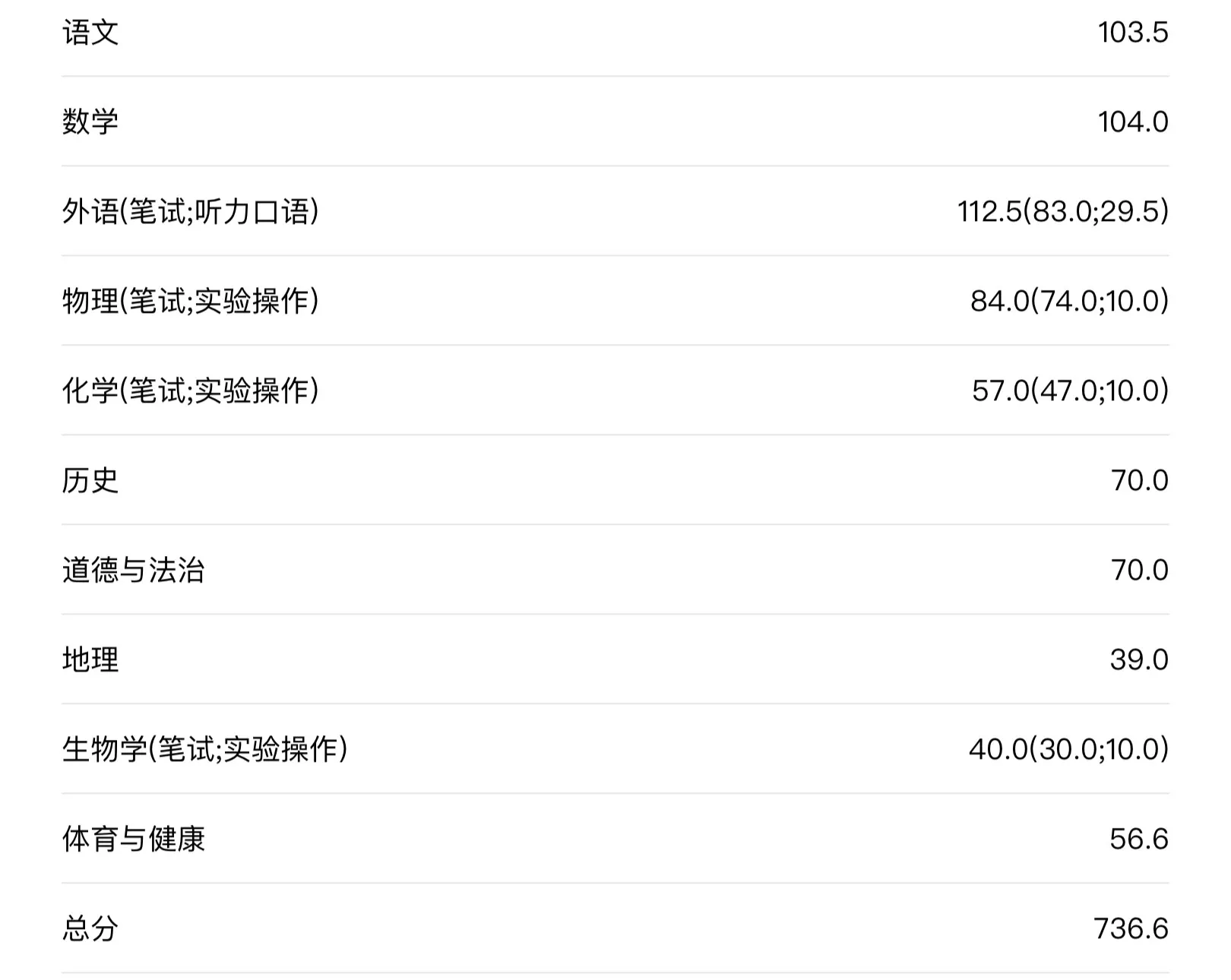Viewport: 1231px width, 980px height.
Task: Click the 体育与健康 subject label
Action: pyautogui.click(x=133, y=839)
